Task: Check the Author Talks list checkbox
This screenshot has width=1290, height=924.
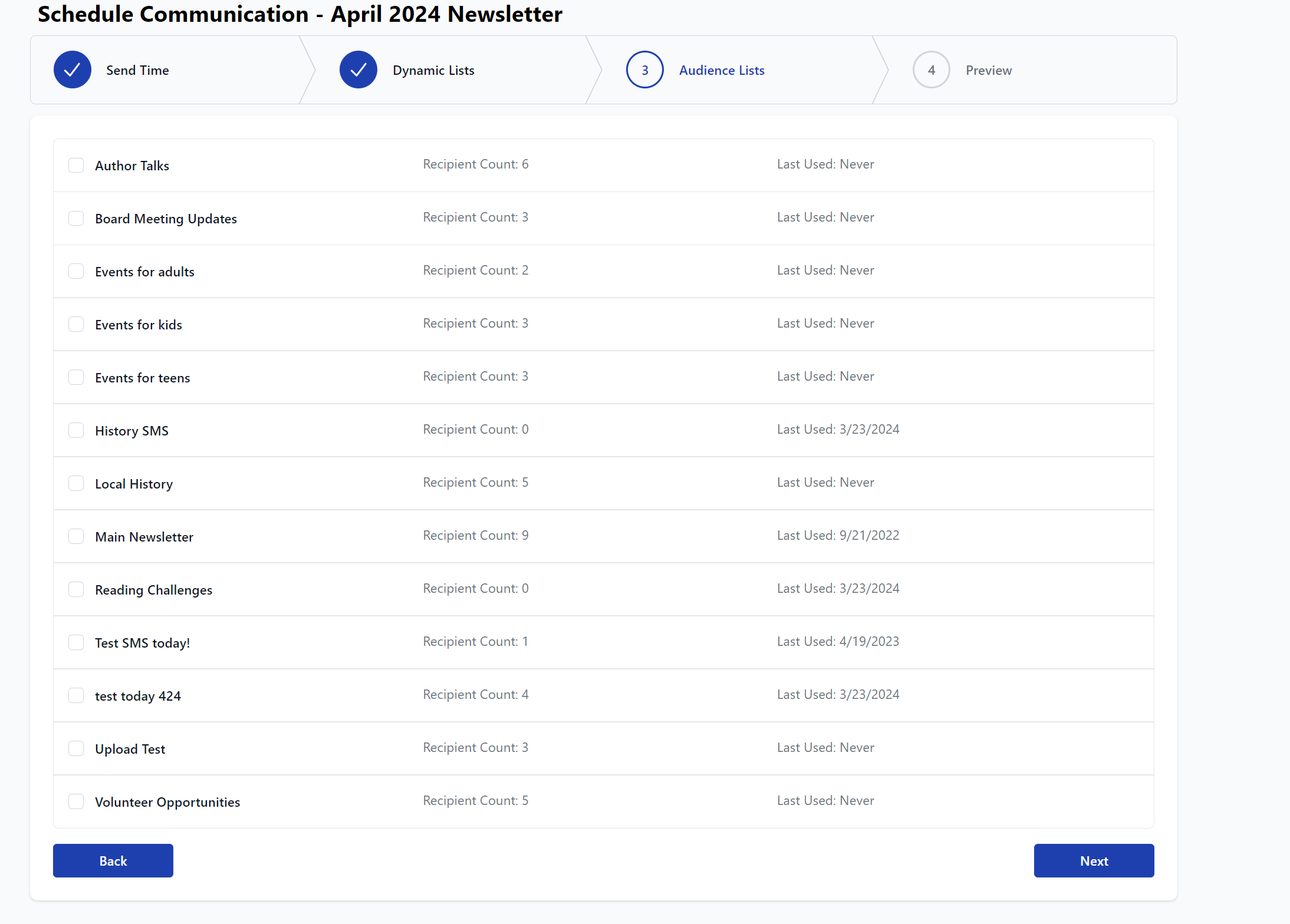Action: [x=76, y=165]
